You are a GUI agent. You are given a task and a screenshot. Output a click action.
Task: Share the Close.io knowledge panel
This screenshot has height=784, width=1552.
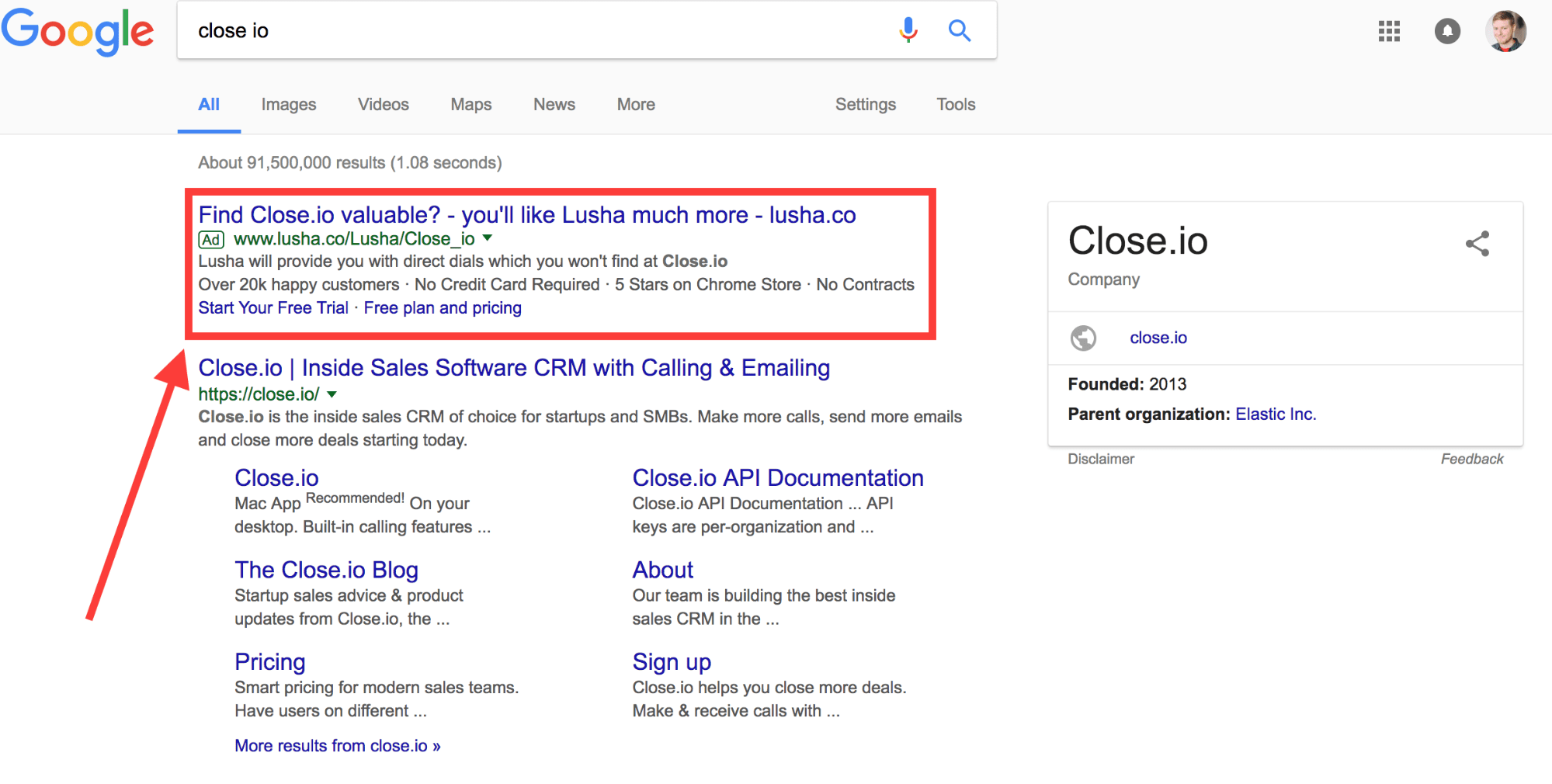tap(1477, 244)
